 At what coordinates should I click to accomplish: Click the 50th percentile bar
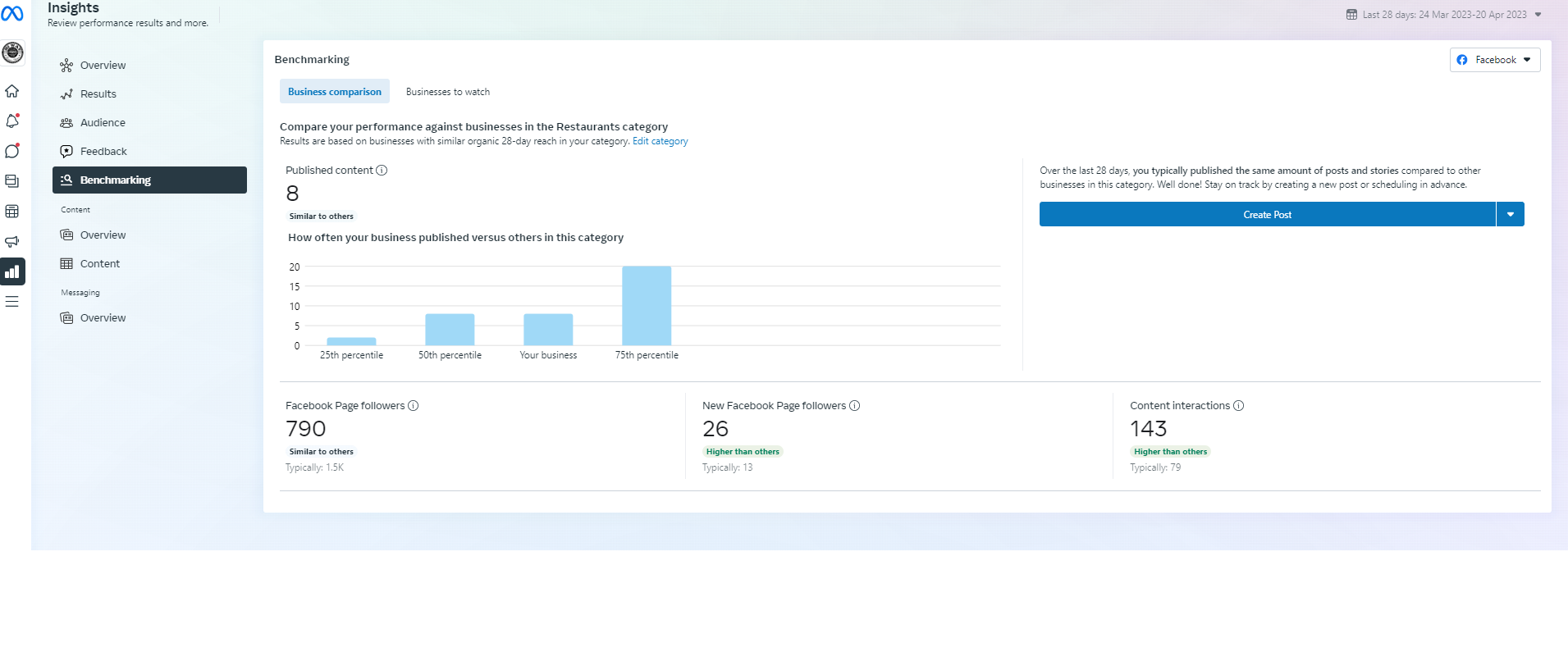point(450,330)
